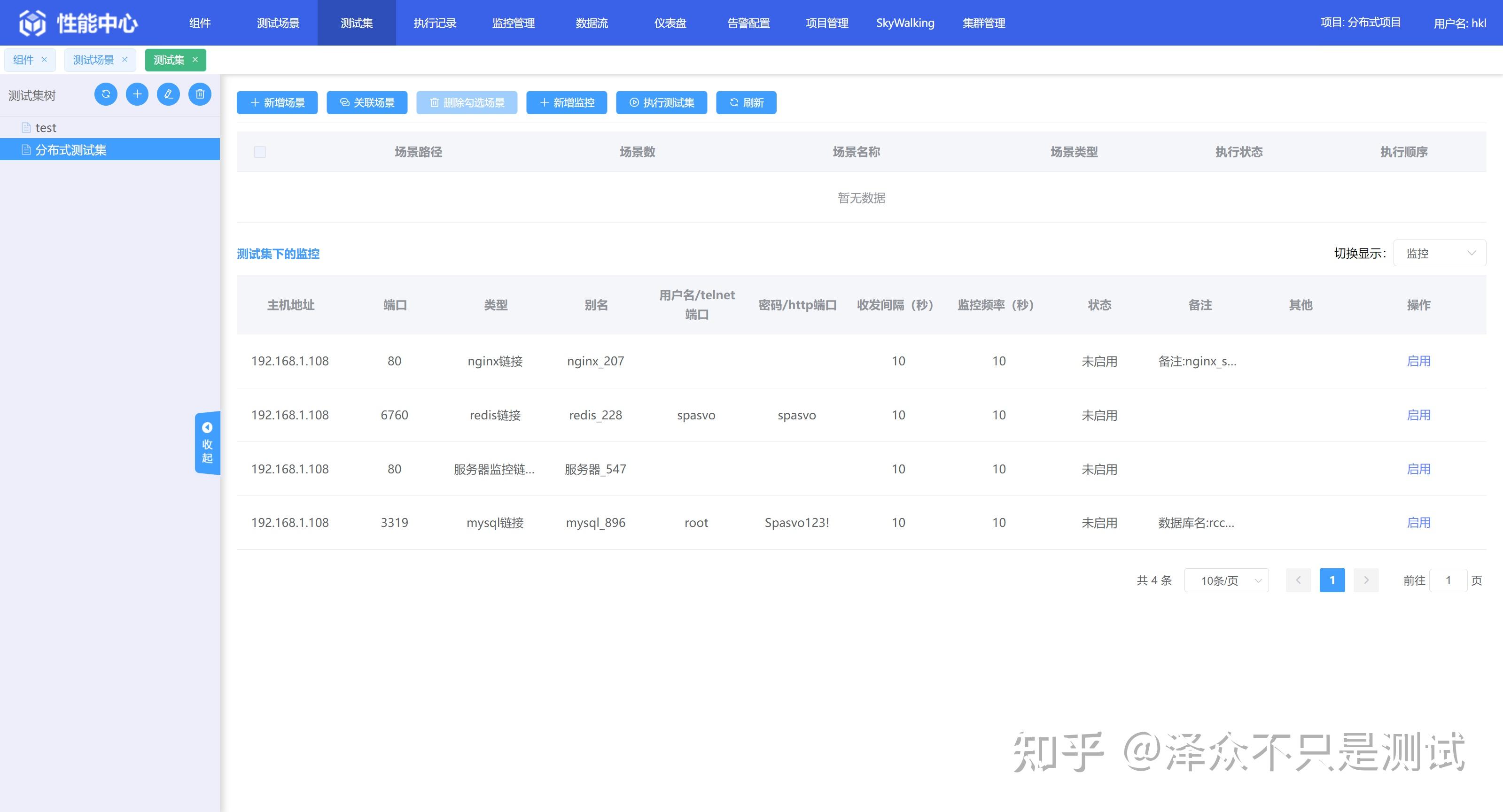Select the test node in the tree
The width and height of the screenshot is (1503, 812).
click(46, 128)
